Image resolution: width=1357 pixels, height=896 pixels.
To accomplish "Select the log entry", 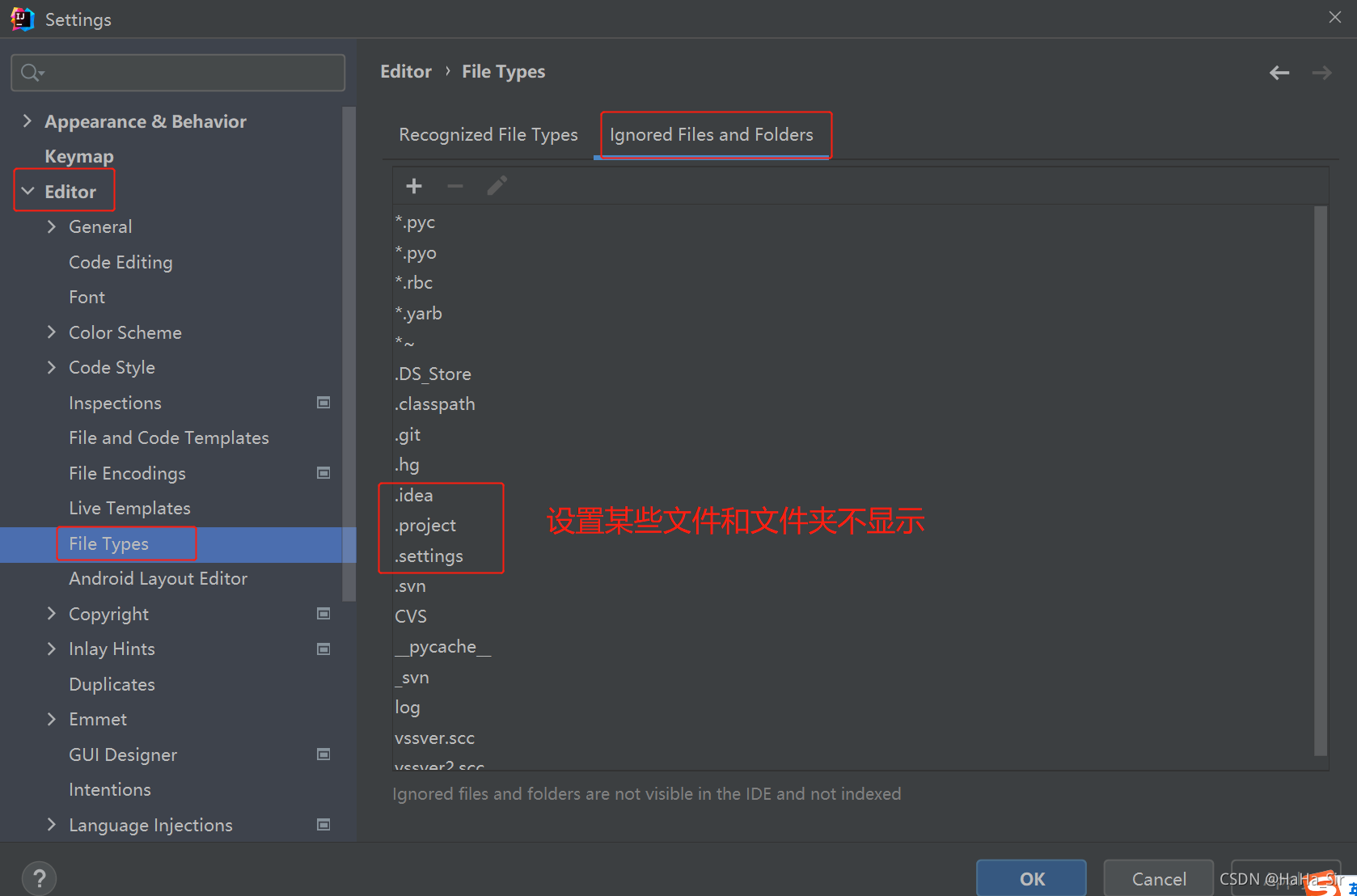I will 408,708.
